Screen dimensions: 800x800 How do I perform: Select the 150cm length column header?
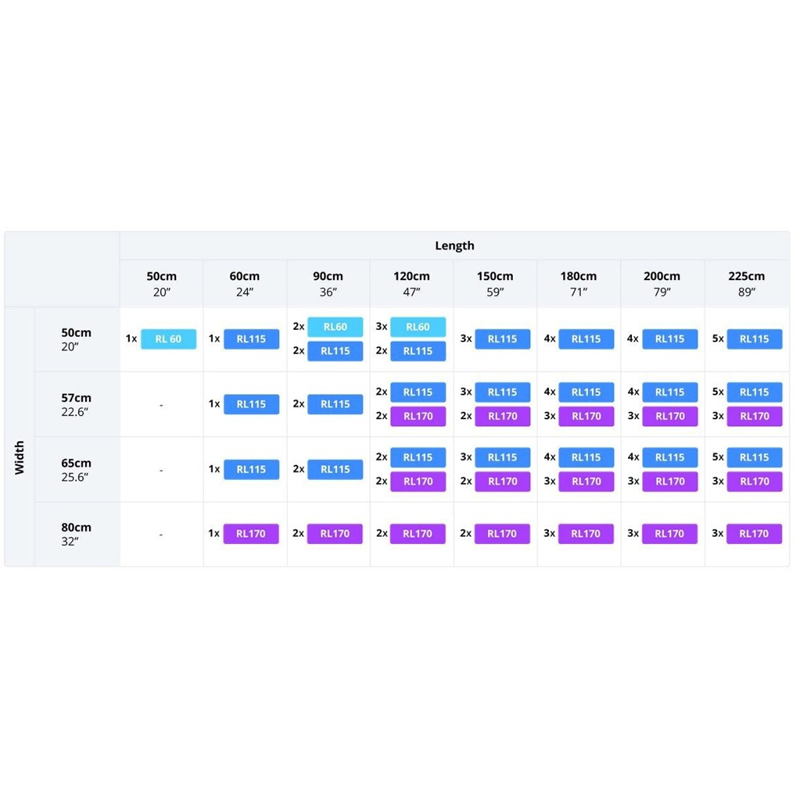tap(495, 284)
